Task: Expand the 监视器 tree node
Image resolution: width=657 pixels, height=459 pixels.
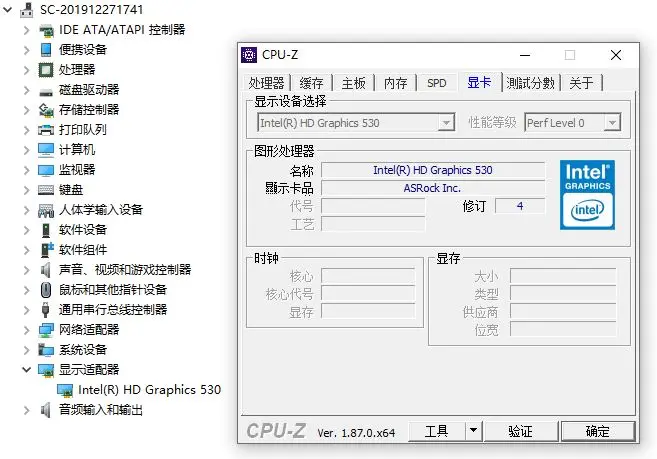Action: pos(27,170)
